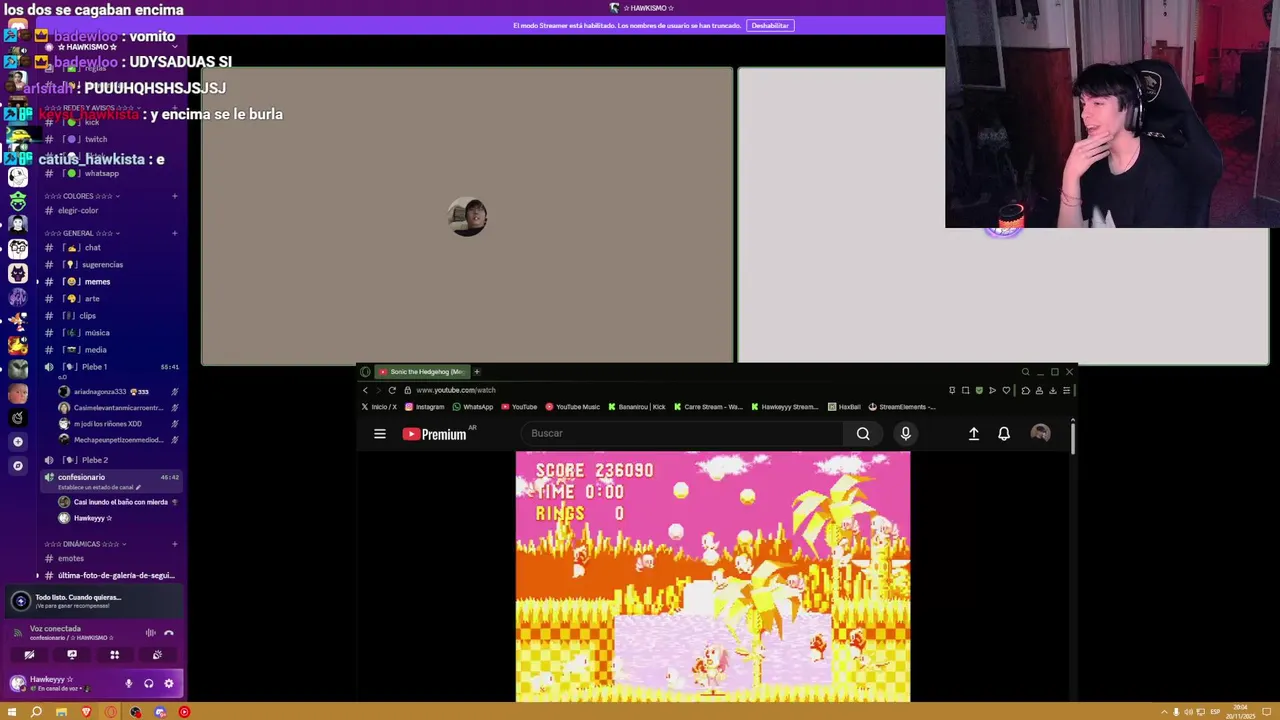
Task: Open the HaxBall bookmark
Action: point(844,407)
